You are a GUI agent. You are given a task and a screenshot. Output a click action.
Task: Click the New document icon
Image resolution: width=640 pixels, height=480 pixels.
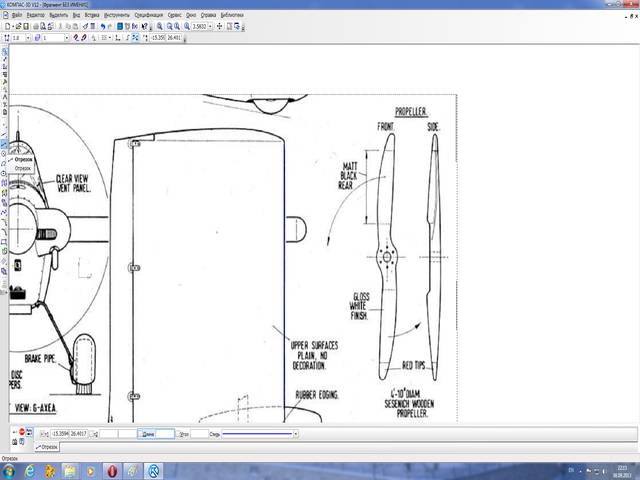(7, 26)
